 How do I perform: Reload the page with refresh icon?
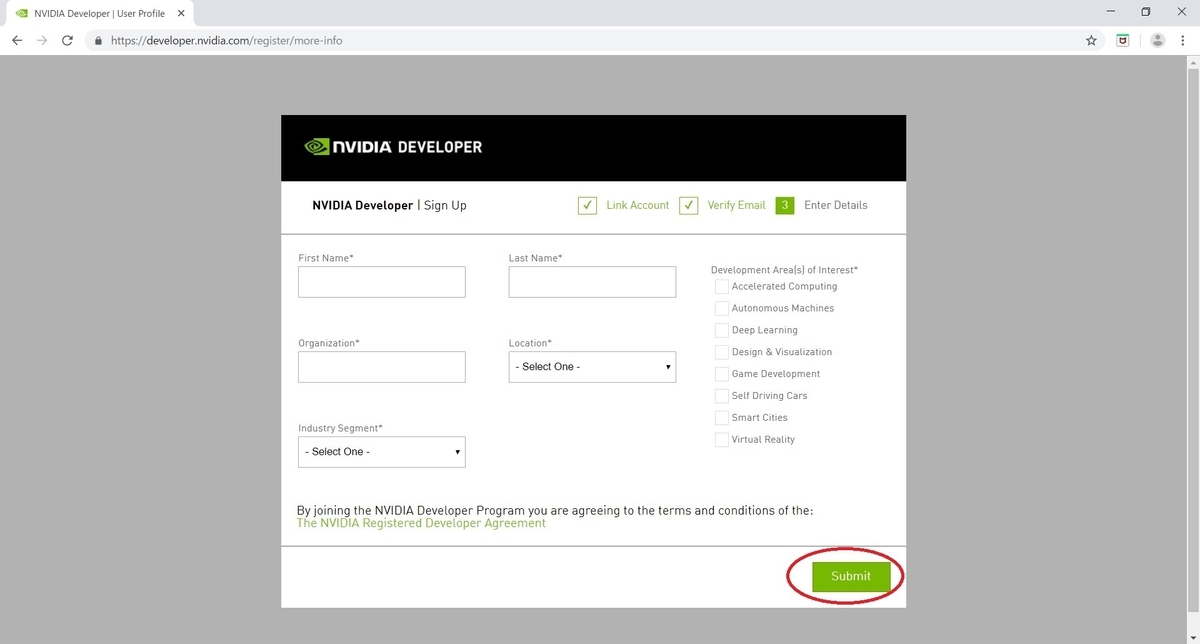[67, 40]
